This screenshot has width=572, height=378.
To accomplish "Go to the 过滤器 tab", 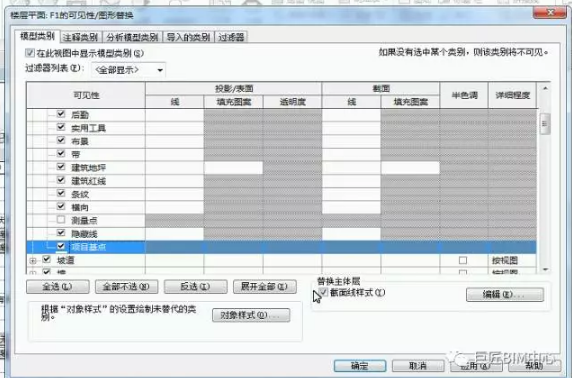I will [x=231, y=37].
